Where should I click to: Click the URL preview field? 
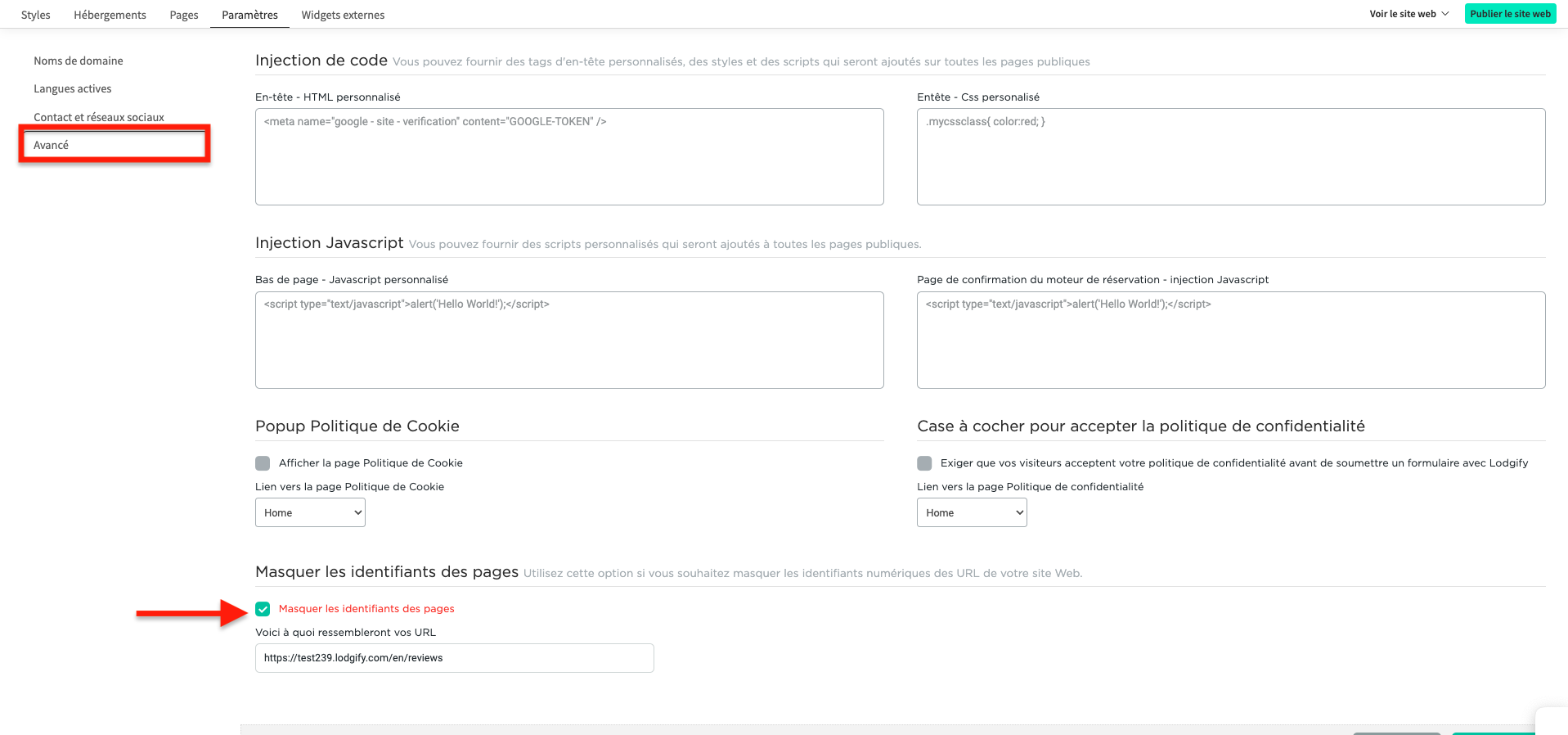tap(453, 657)
